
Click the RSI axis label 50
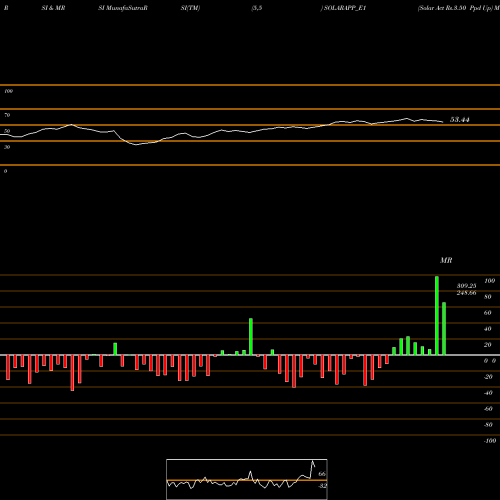pyautogui.click(x=7, y=131)
